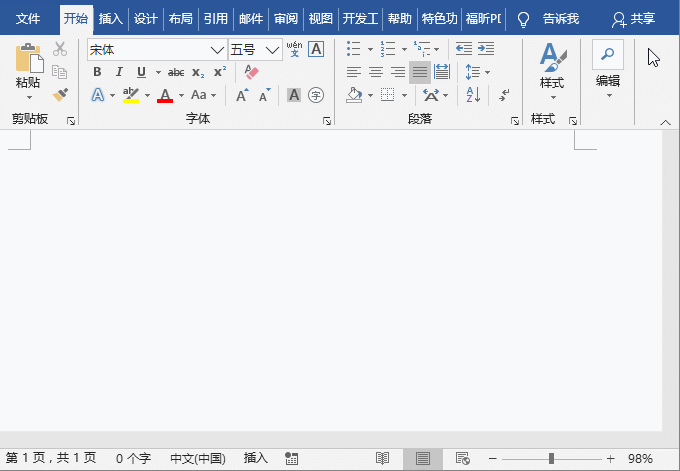Click the Copy icon
This screenshot has width=680, height=471.
click(59, 72)
